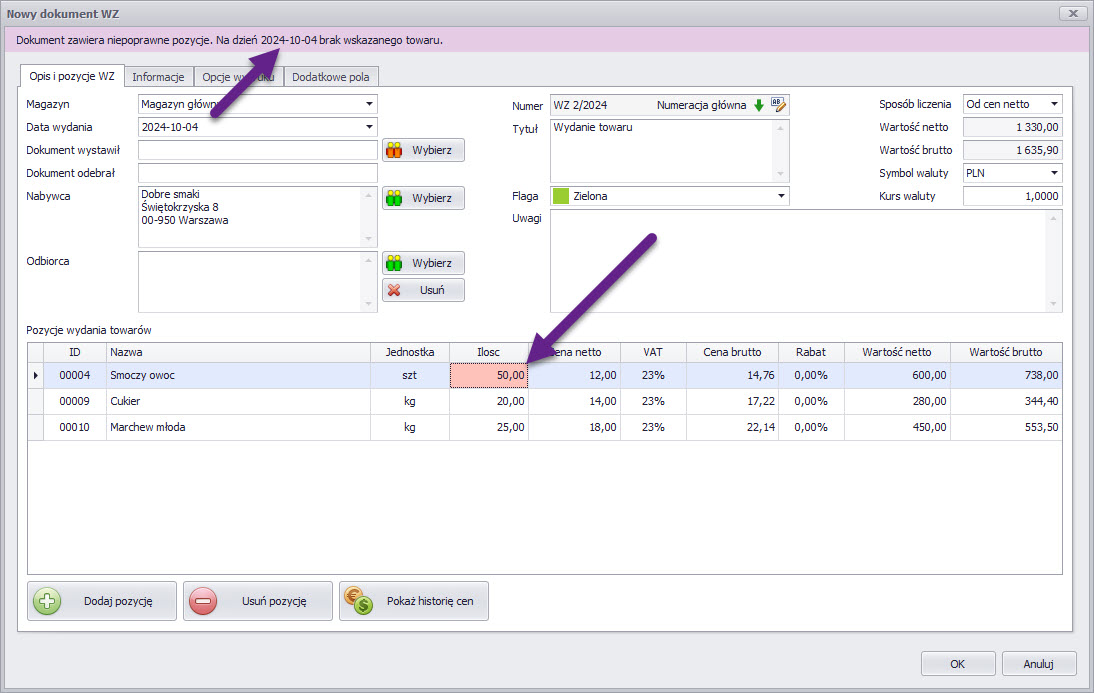Cancel the document with Anuluj
The image size is (1094, 693).
[1039, 664]
